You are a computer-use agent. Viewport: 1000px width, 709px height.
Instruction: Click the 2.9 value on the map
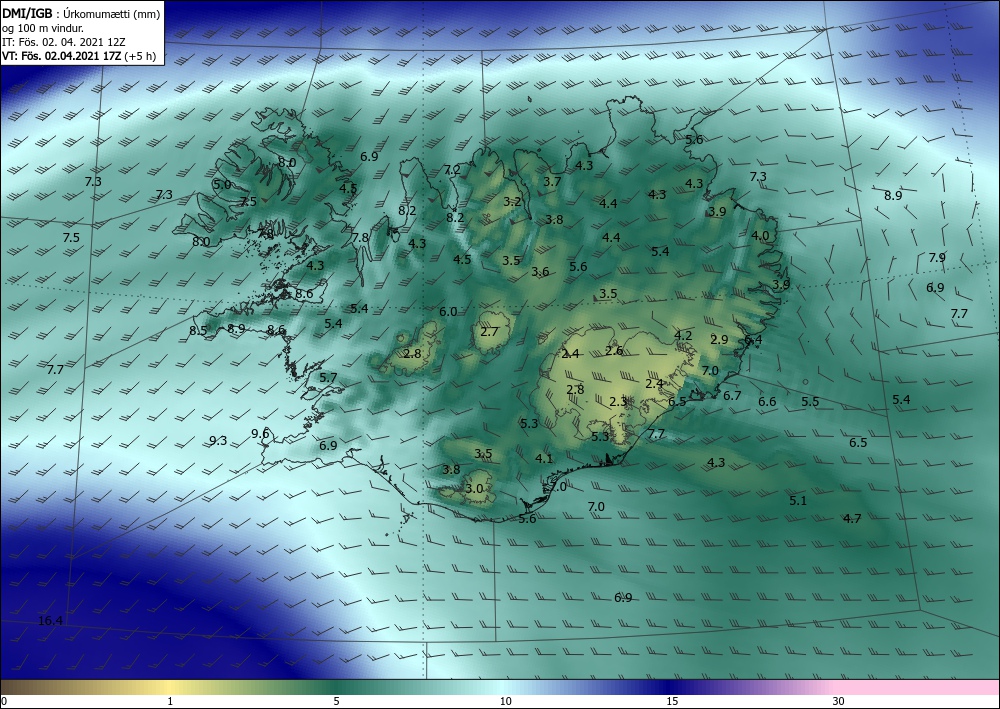[719, 339]
